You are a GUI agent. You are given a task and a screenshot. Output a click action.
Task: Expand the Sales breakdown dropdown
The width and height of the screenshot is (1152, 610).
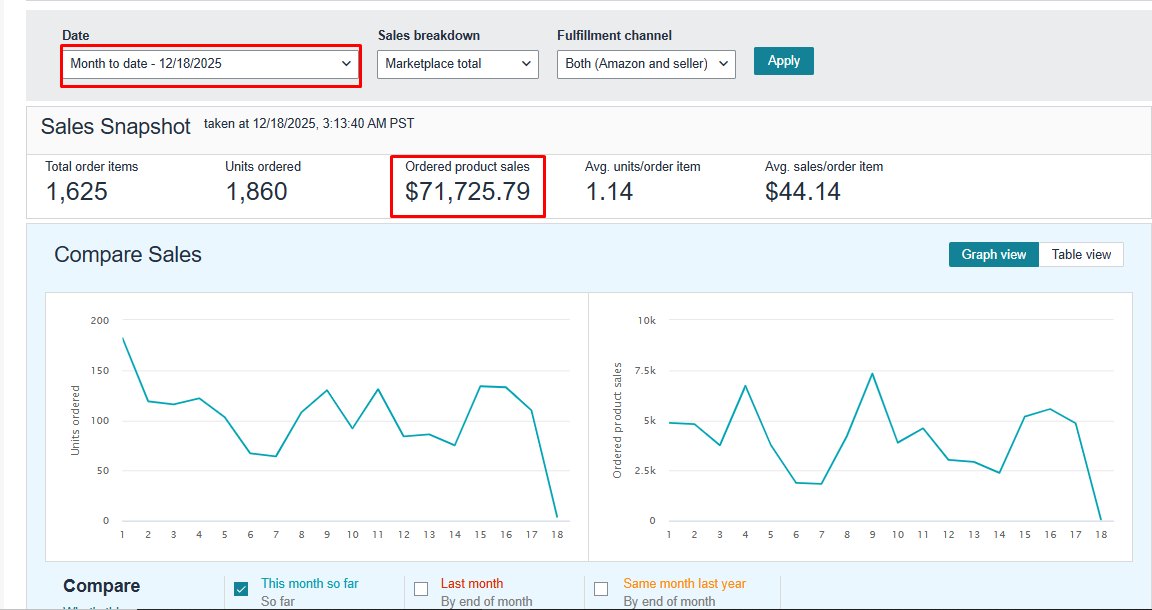coord(458,64)
